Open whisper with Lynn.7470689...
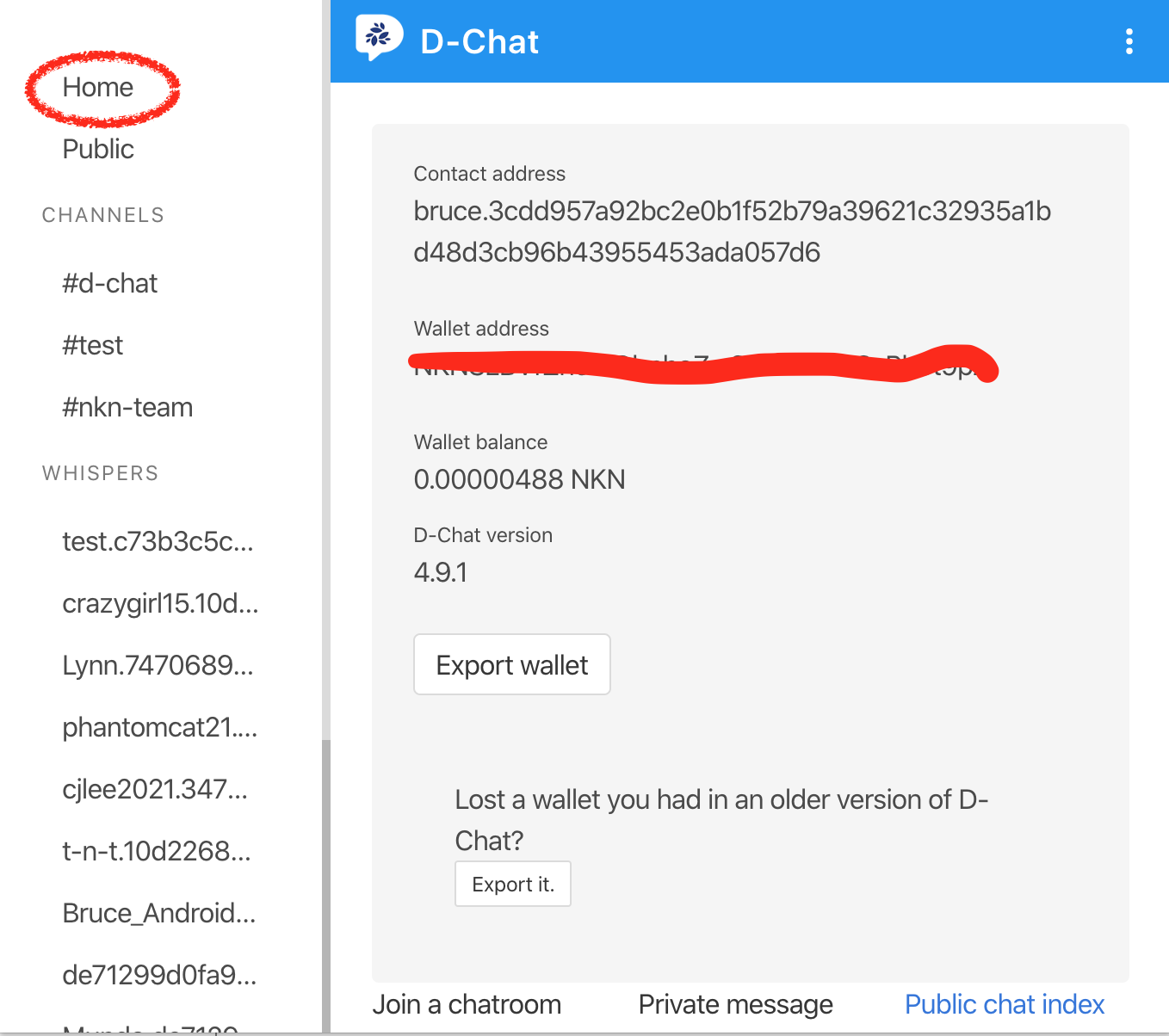 [158, 665]
